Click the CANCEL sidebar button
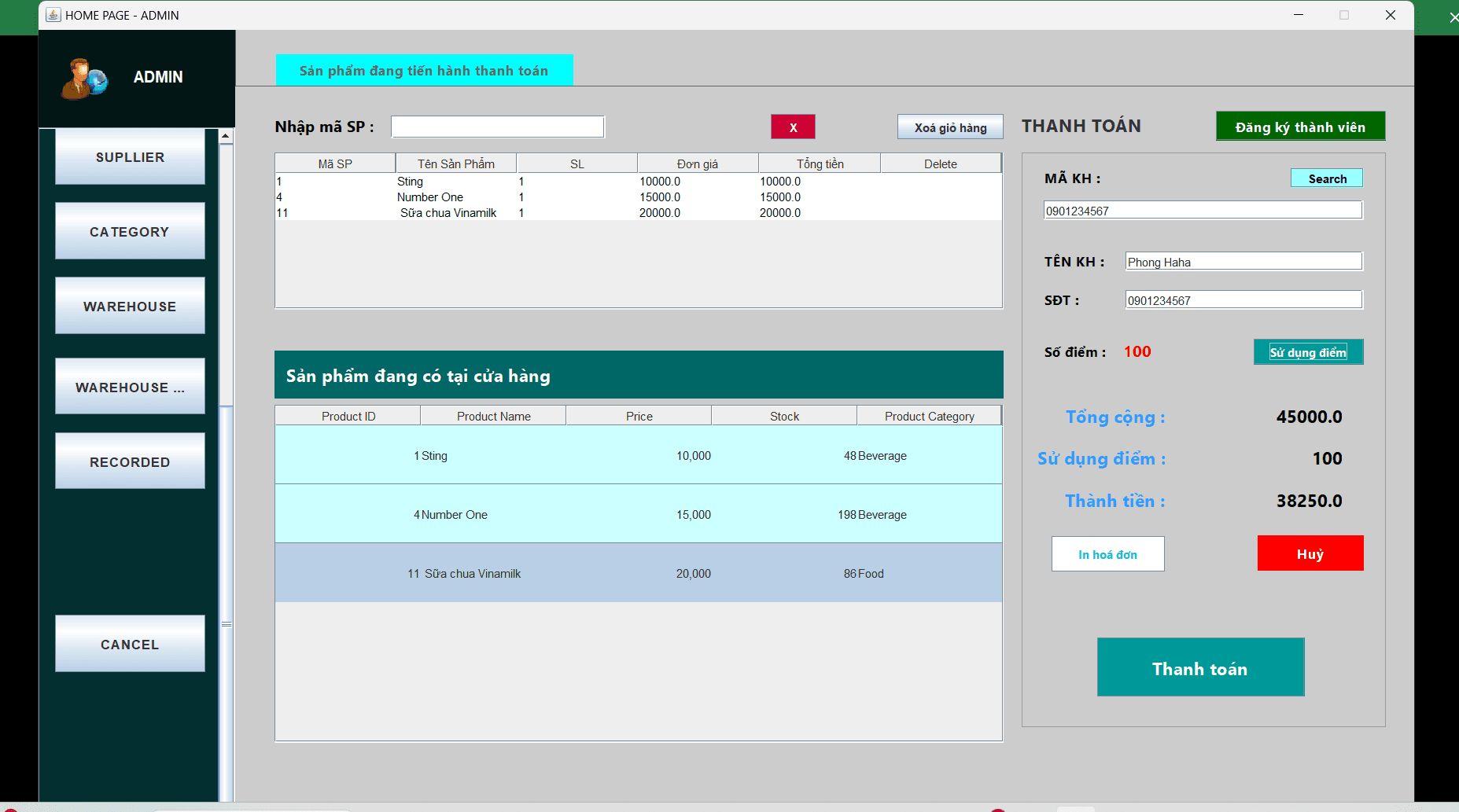The image size is (1459, 812). (130, 645)
